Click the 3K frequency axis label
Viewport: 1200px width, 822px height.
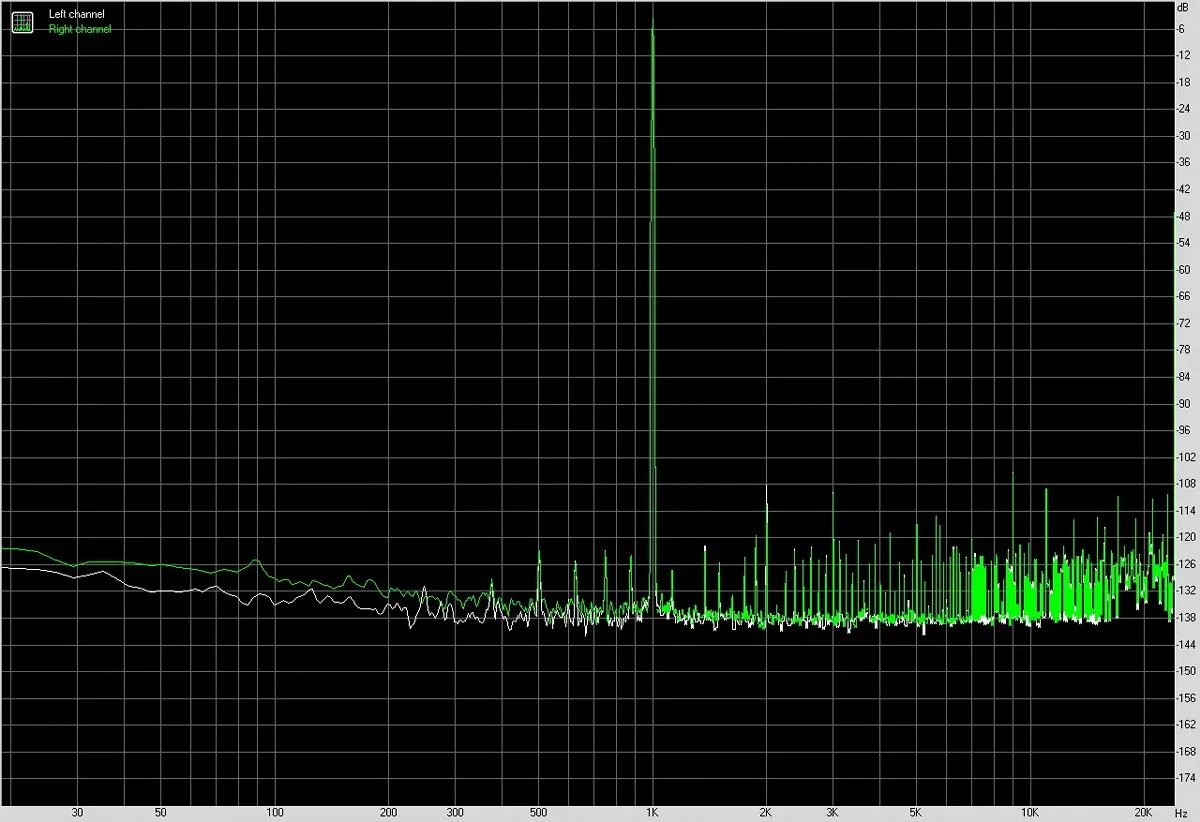[x=832, y=814]
